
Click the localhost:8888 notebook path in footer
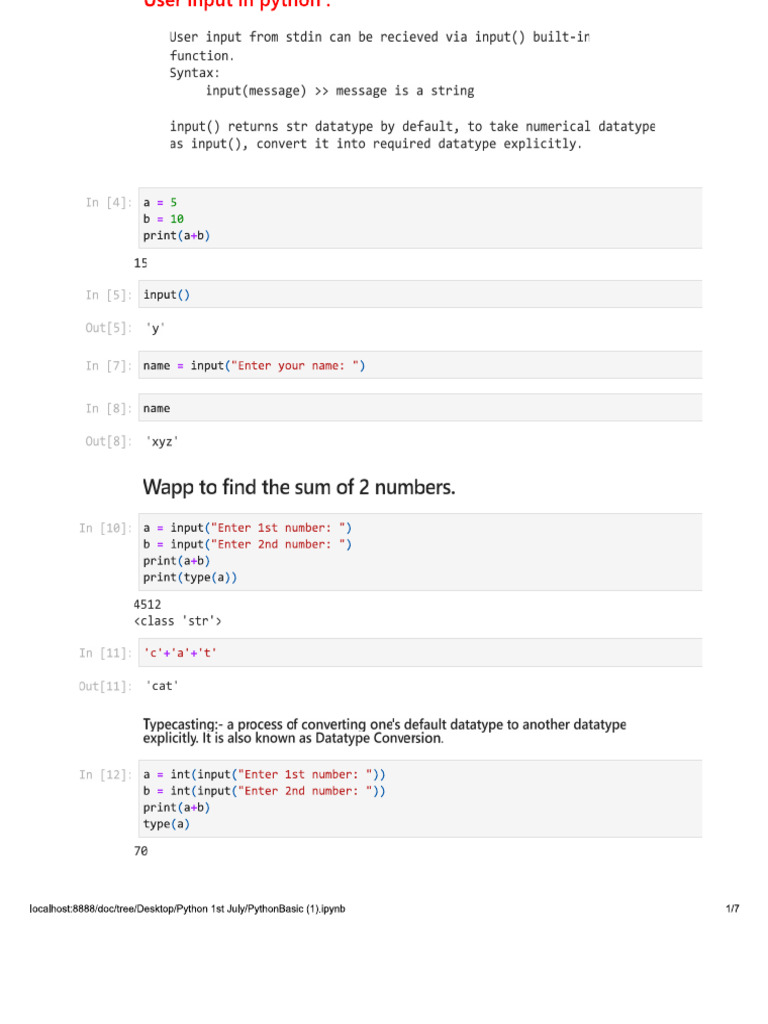pyautogui.click(x=187, y=908)
